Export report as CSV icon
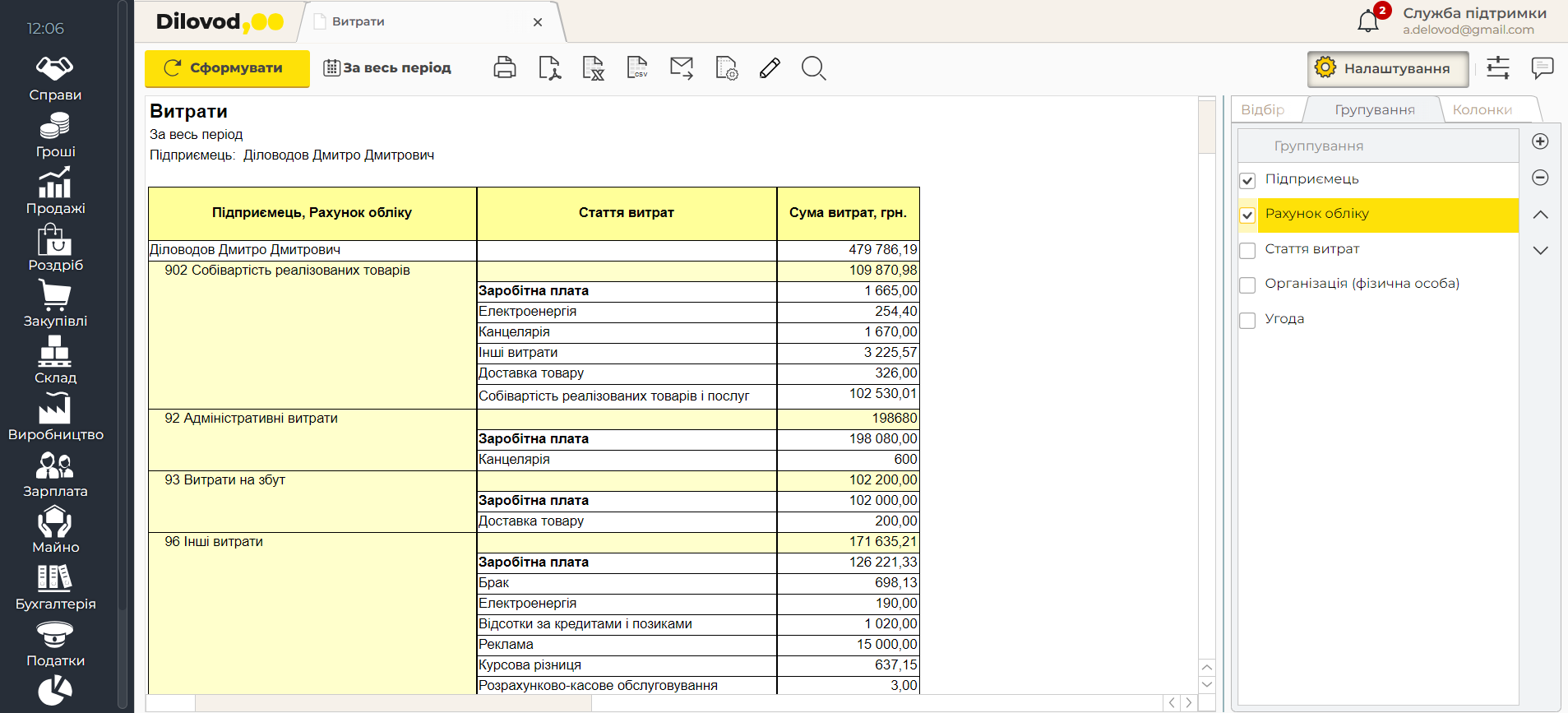This screenshot has height=713, width=1568. pos(637,68)
